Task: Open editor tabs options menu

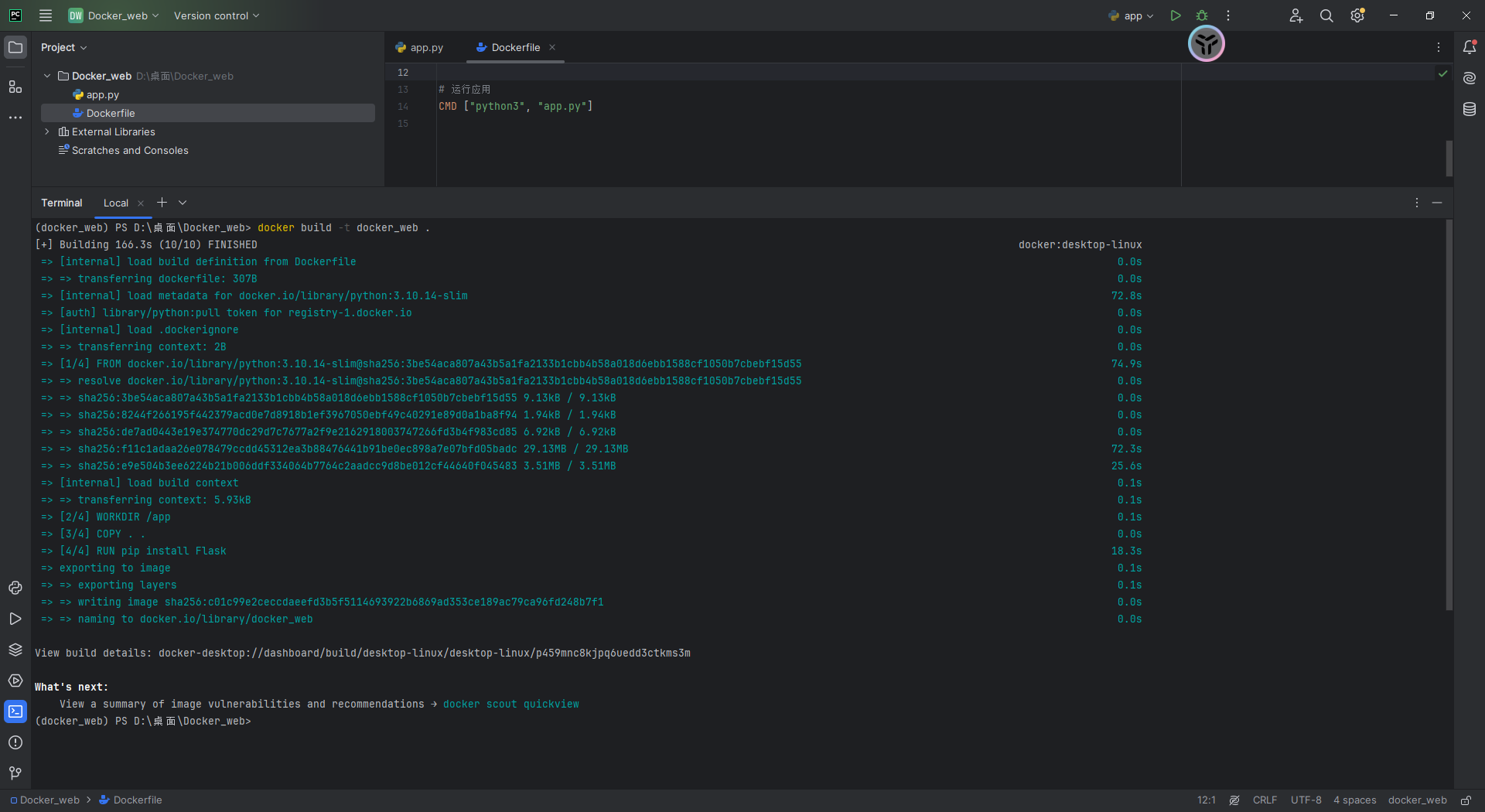Action: click(1439, 47)
